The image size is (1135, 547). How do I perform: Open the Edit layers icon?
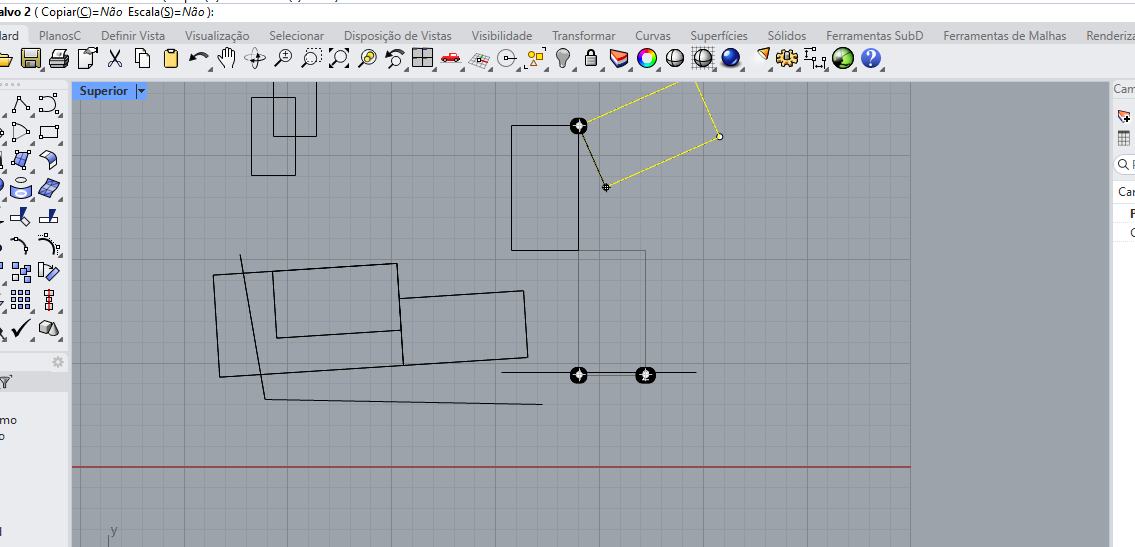tap(619, 58)
